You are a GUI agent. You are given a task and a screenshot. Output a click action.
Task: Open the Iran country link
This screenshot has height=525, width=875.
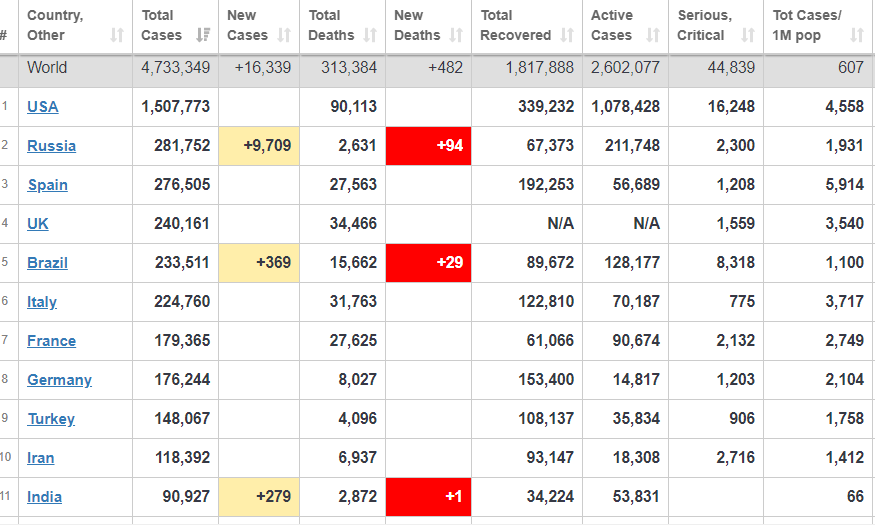[x=41, y=458]
